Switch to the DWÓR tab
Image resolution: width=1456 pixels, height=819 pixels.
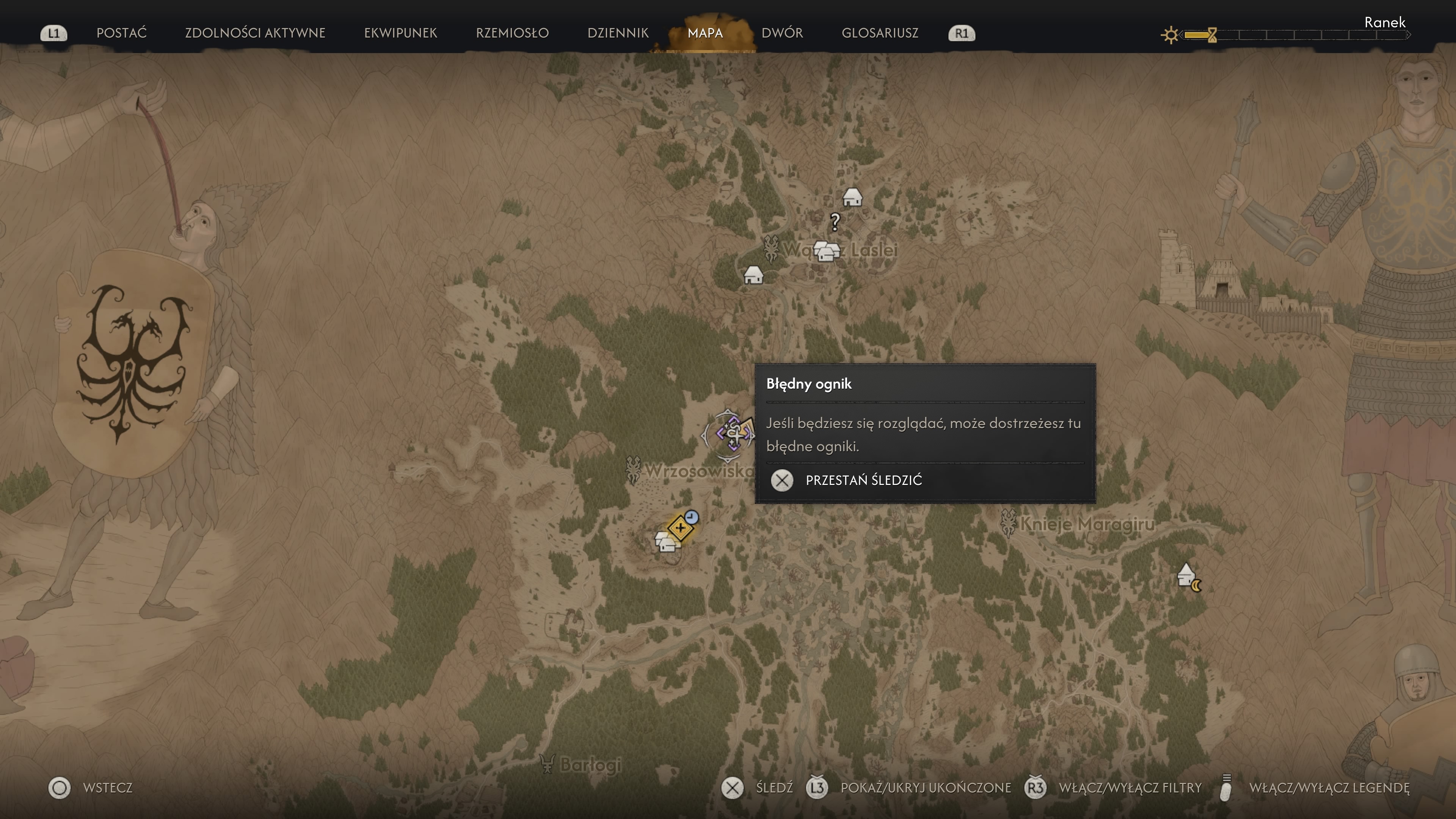[782, 33]
